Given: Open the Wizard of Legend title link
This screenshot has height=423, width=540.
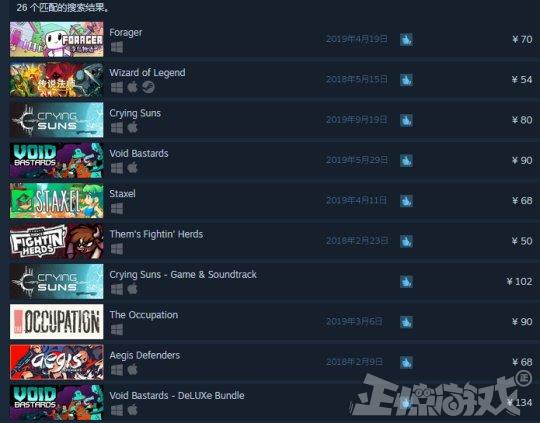Looking at the screenshot, I should point(147,73).
